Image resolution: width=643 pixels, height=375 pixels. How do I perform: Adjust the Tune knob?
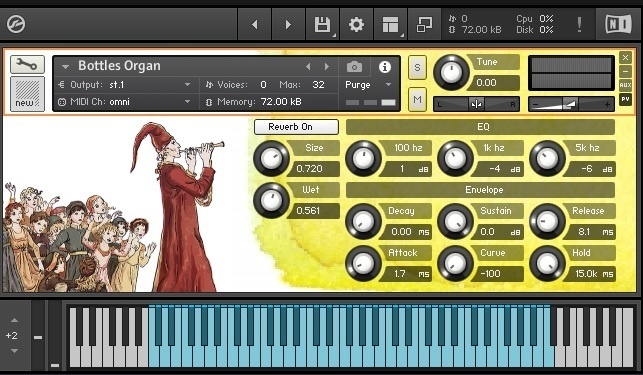click(451, 73)
